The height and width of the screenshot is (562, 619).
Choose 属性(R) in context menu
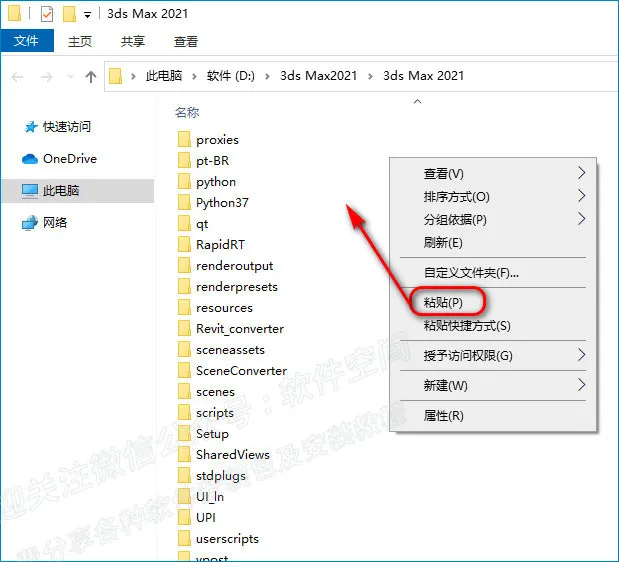[x=493, y=415]
